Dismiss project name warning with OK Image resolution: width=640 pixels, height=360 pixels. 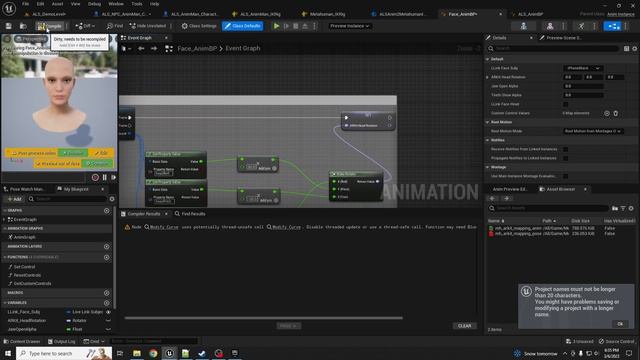tap(620, 324)
